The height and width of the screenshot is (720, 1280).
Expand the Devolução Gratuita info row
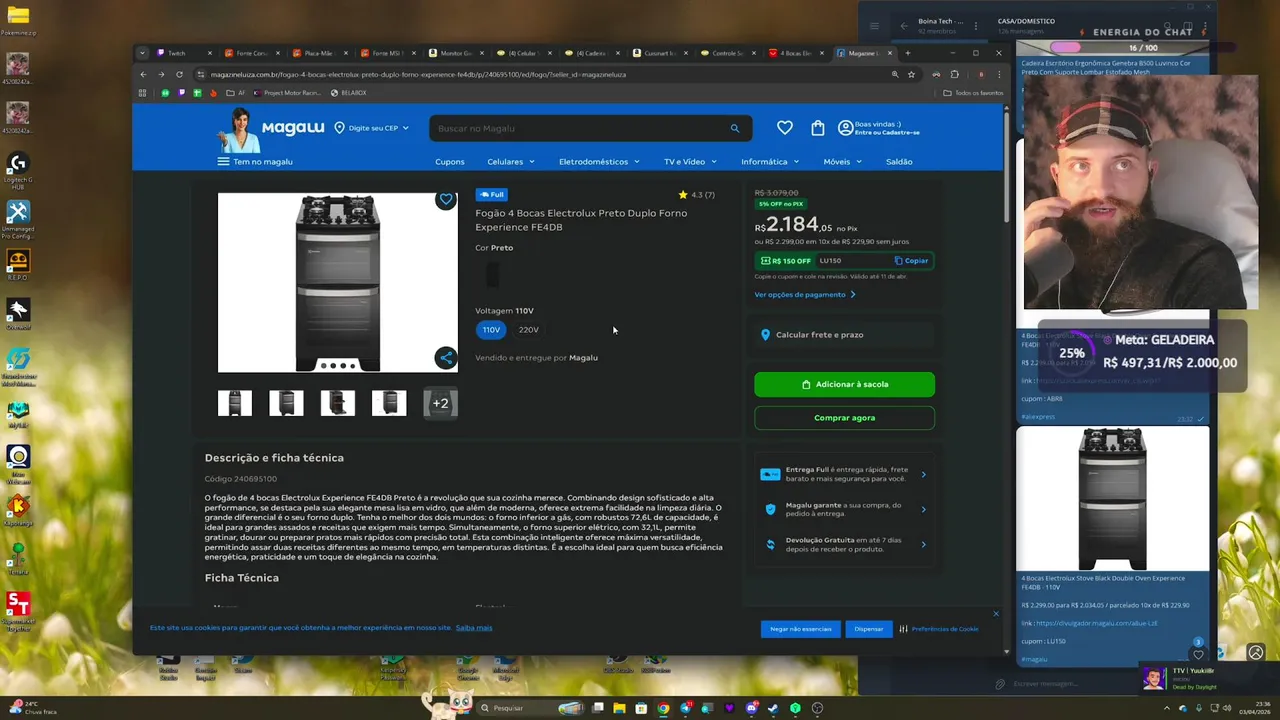(x=844, y=544)
